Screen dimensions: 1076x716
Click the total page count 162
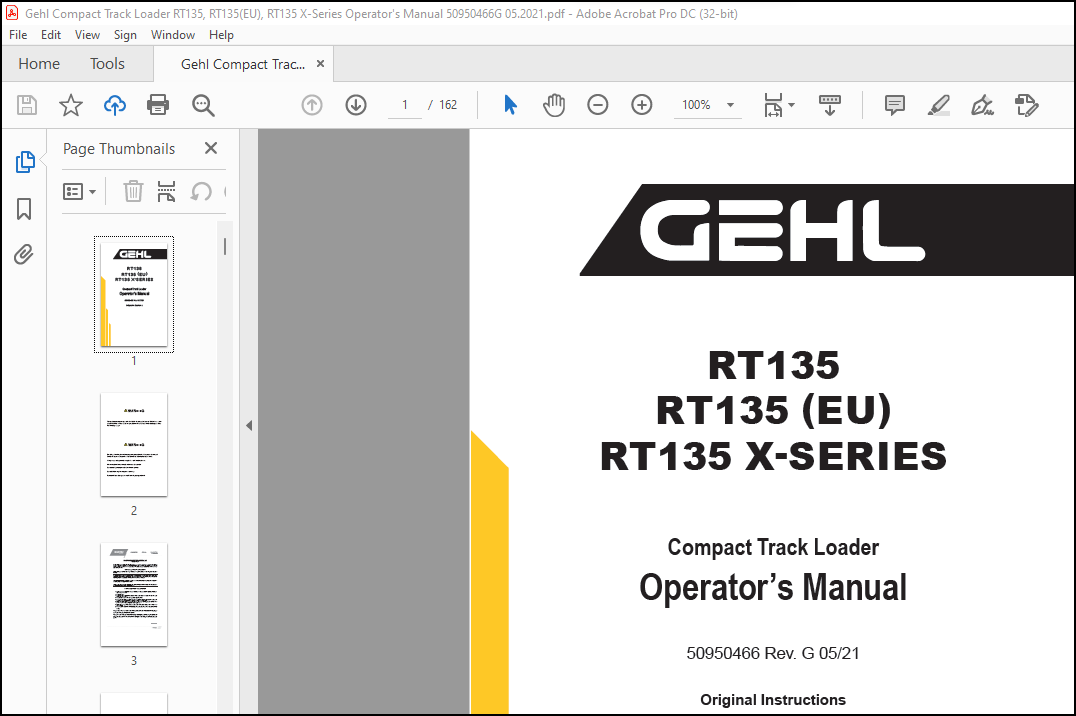[x=448, y=105]
